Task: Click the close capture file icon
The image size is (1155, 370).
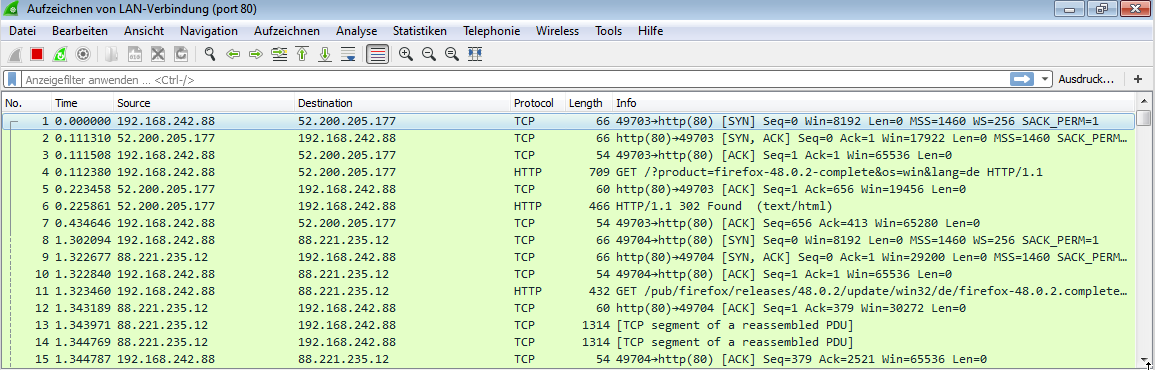Action: (158, 54)
